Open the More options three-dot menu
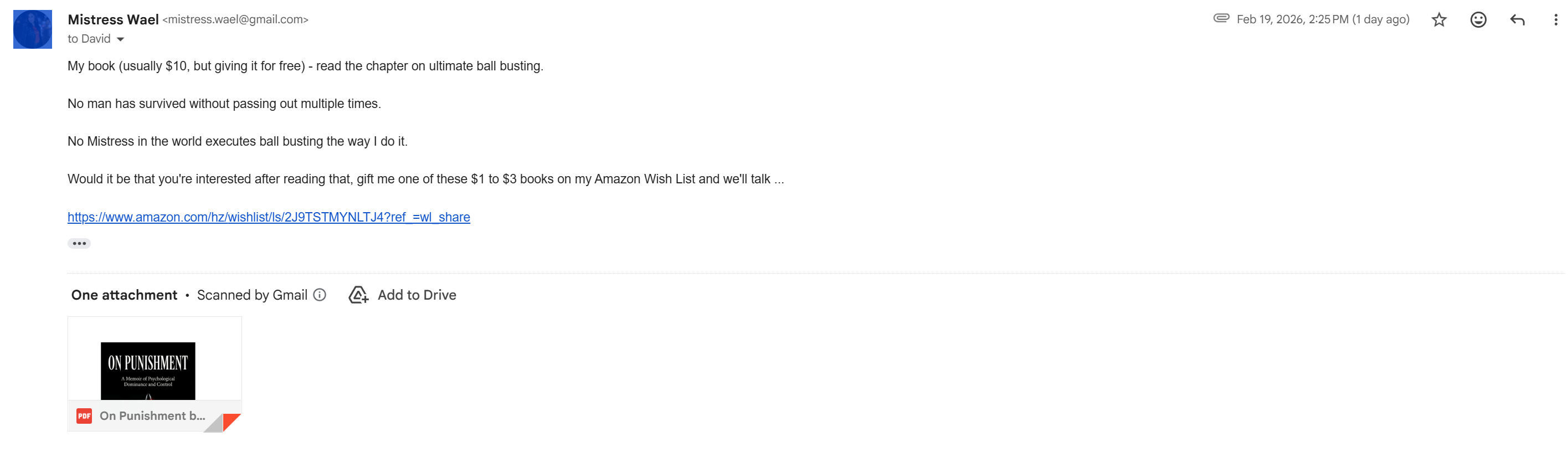 tap(1555, 20)
